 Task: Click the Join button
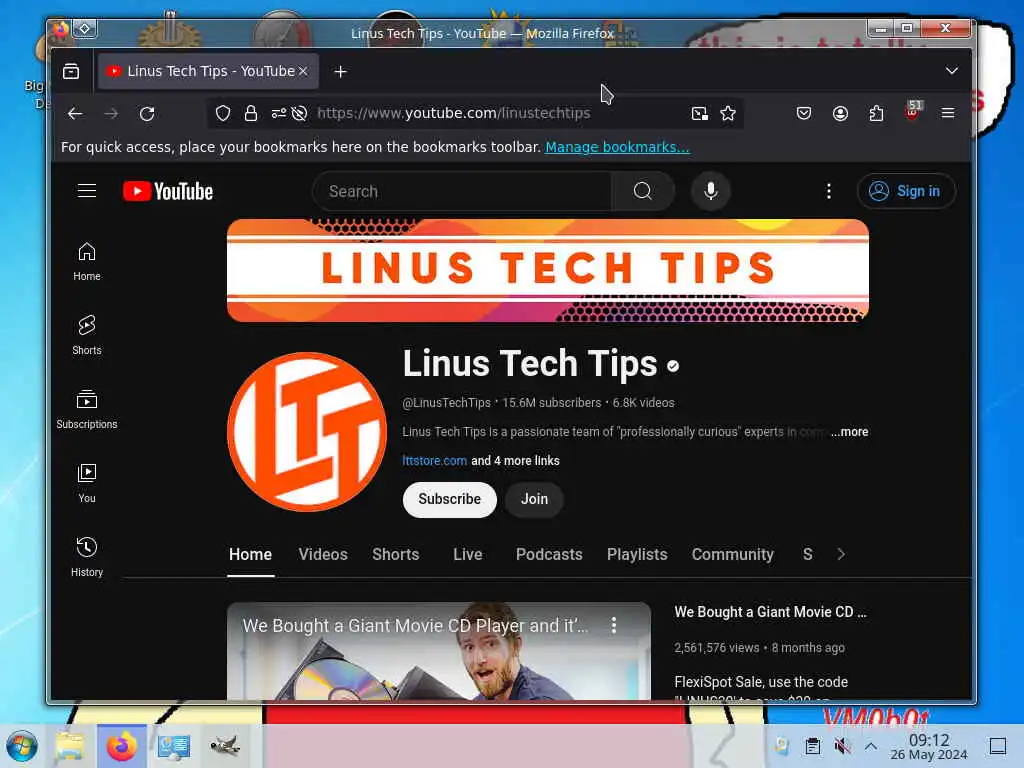(534, 500)
